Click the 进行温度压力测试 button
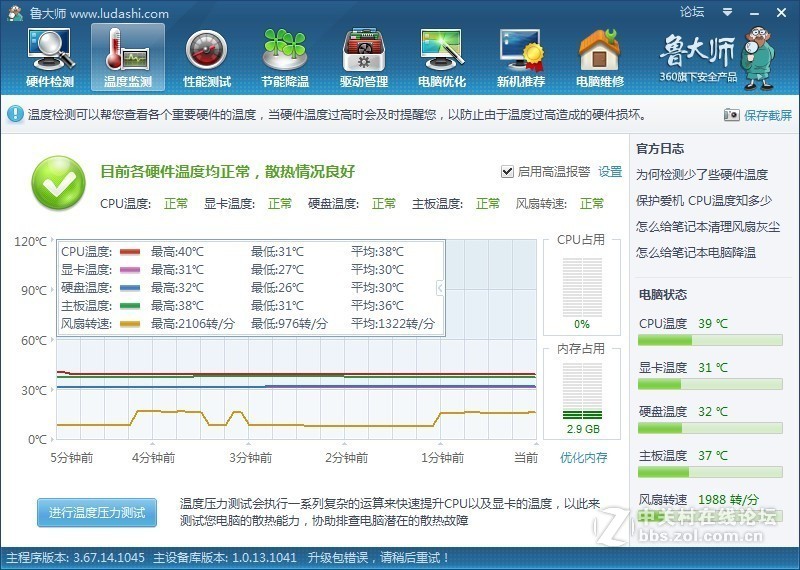This screenshot has height=570, width=800. (x=97, y=512)
